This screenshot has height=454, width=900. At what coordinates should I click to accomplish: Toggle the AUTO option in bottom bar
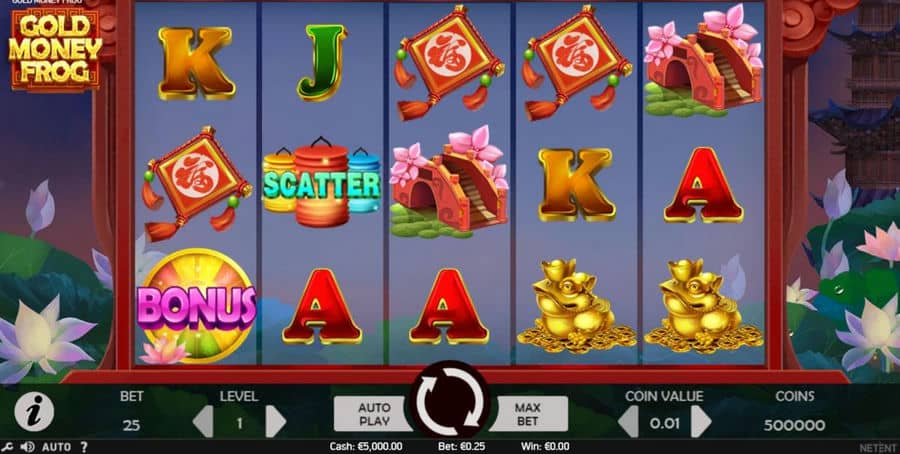tap(56, 447)
